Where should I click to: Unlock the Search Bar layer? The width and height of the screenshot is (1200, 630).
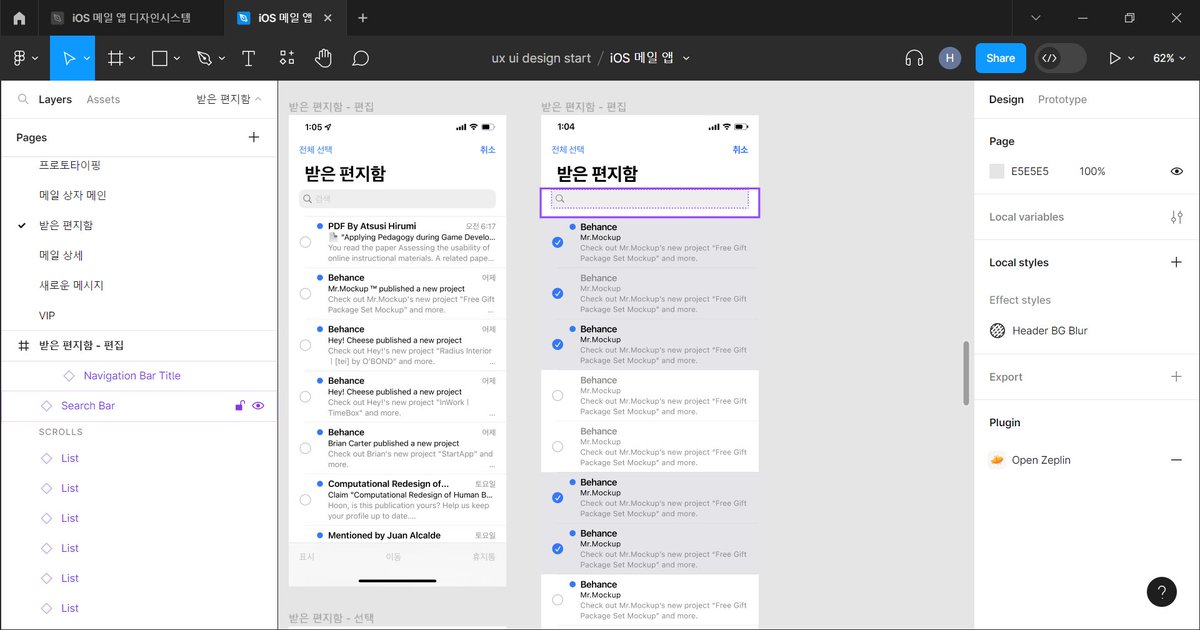[240, 405]
